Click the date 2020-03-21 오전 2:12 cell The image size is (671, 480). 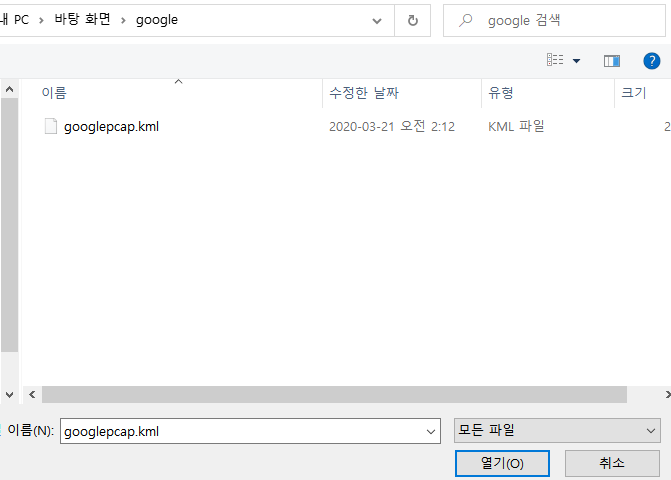(392, 127)
